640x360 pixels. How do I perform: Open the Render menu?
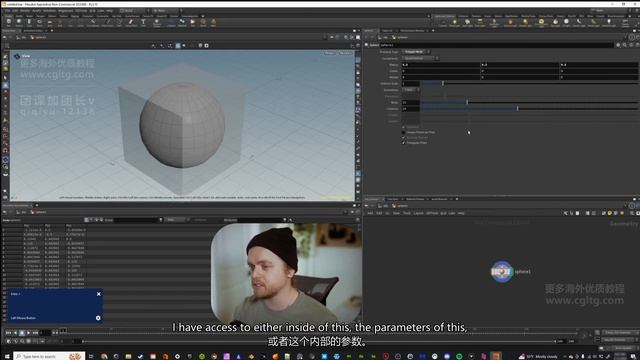pos(25,11)
